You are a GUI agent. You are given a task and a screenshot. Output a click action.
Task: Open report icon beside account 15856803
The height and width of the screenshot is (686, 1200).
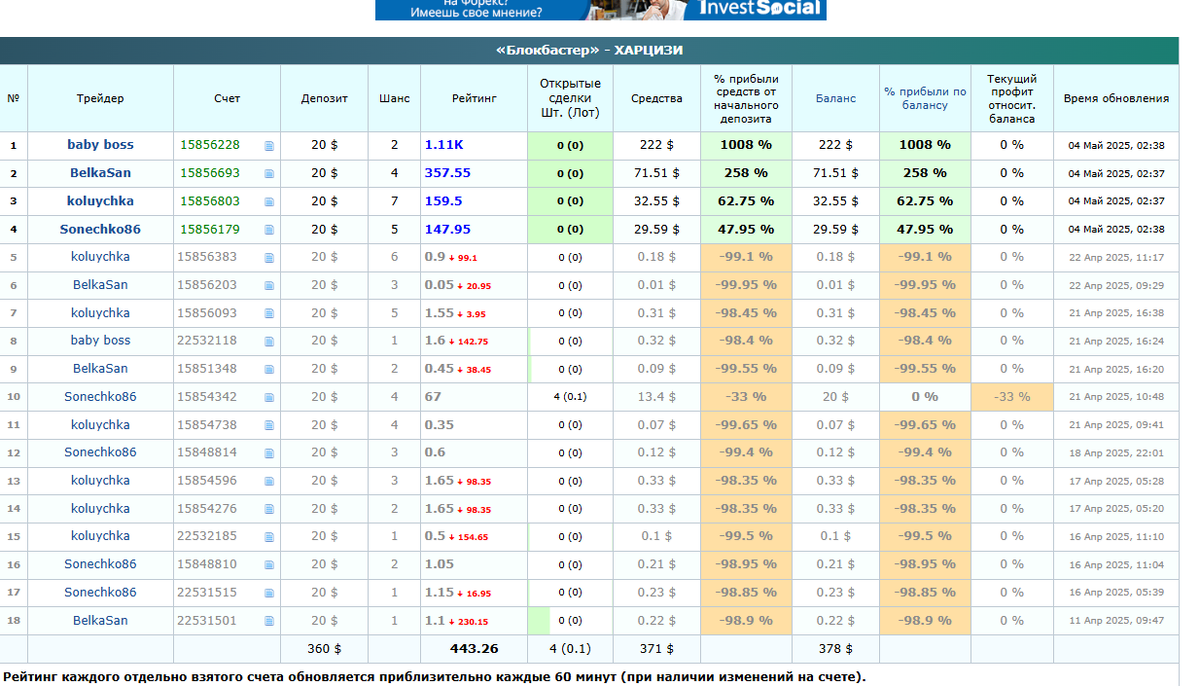[269, 202]
